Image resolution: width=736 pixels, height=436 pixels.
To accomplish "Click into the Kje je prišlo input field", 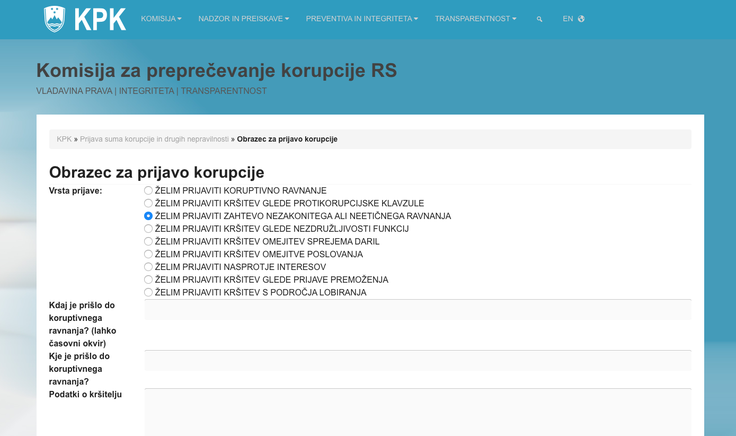I will point(418,360).
